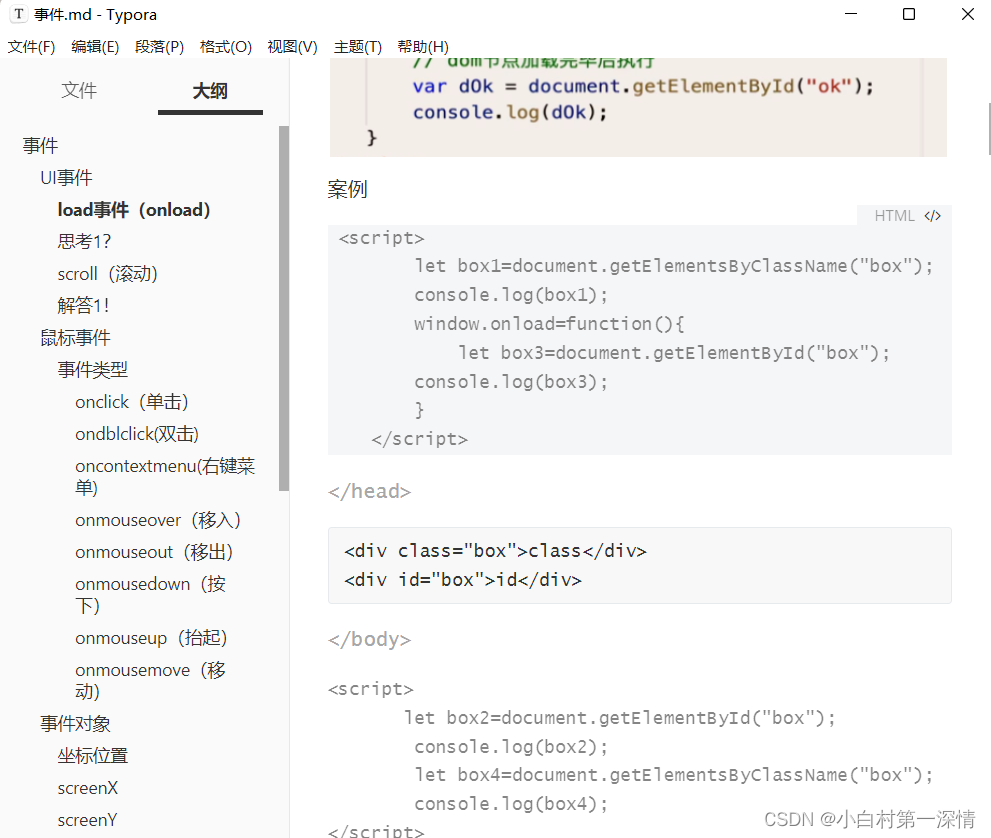
Task: Click the </body> text in document
Action: click(x=370, y=639)
